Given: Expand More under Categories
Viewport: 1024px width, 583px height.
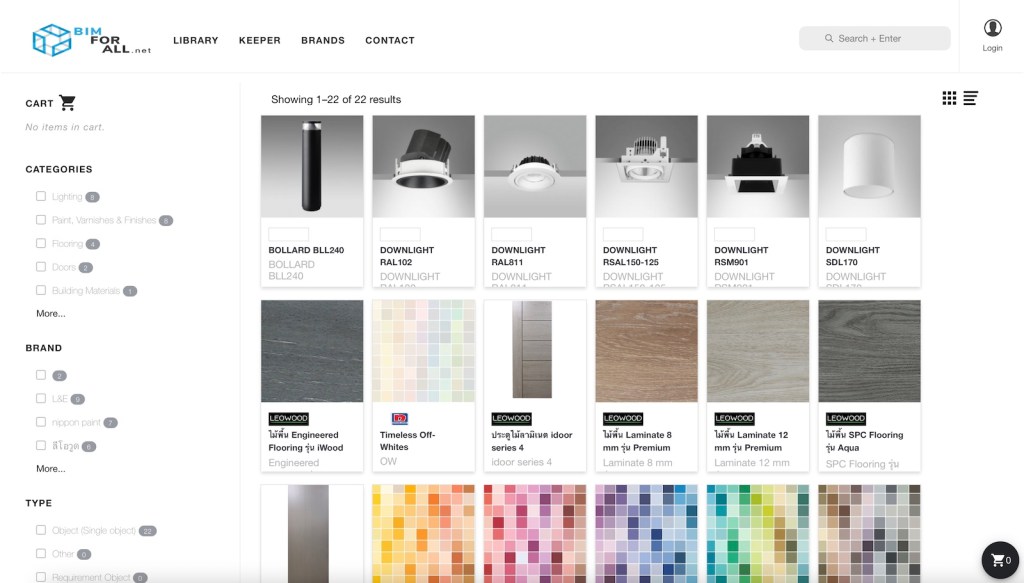Looking at the screenshot, I should 50,314.
